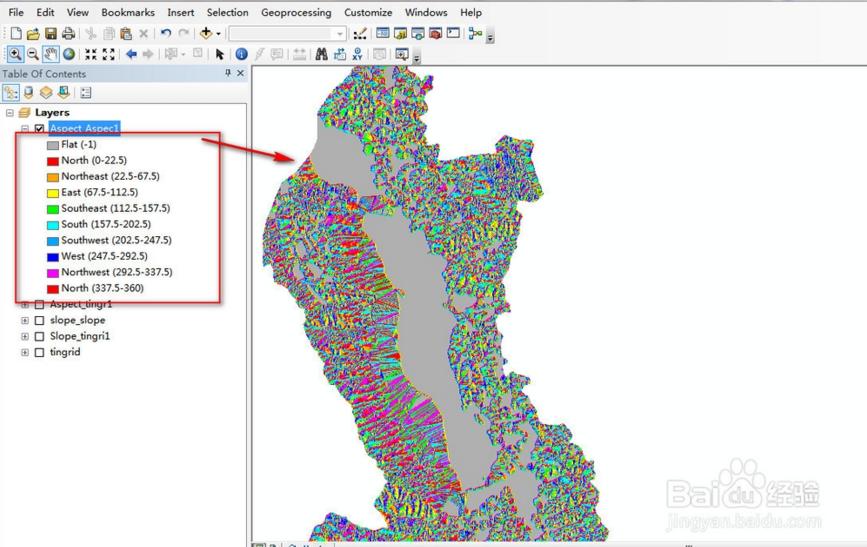Open the Table Of Contents window icon

(383, 33)
